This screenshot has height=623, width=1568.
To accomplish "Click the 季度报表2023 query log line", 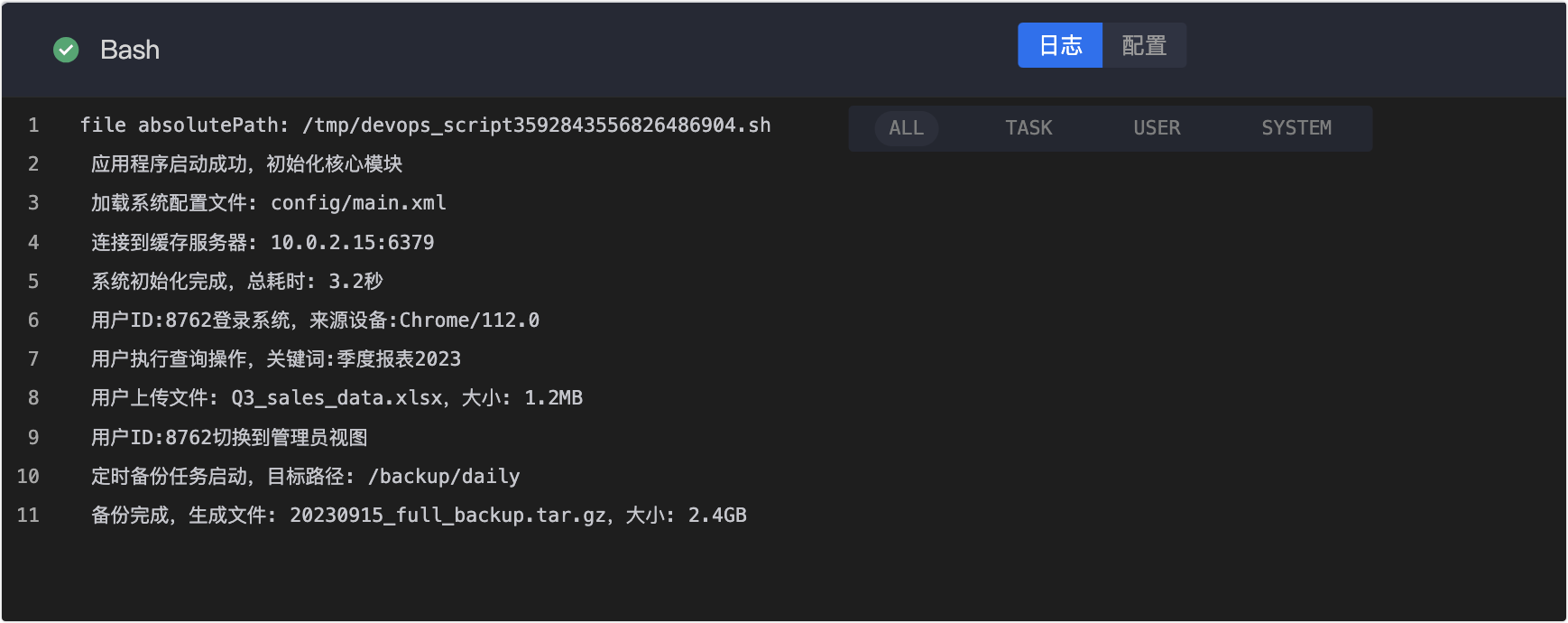I will (275, 359).
